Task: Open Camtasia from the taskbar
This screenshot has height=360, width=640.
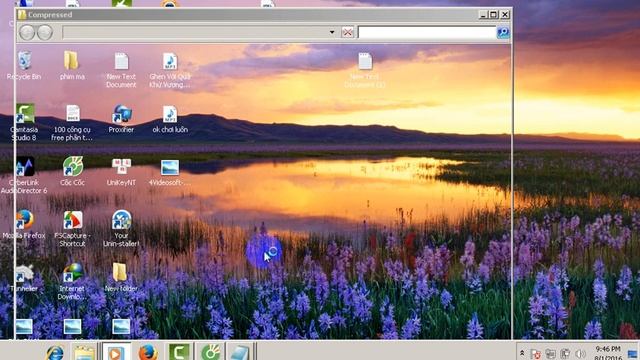Action: pyautogui.click(x=179, y=352)
